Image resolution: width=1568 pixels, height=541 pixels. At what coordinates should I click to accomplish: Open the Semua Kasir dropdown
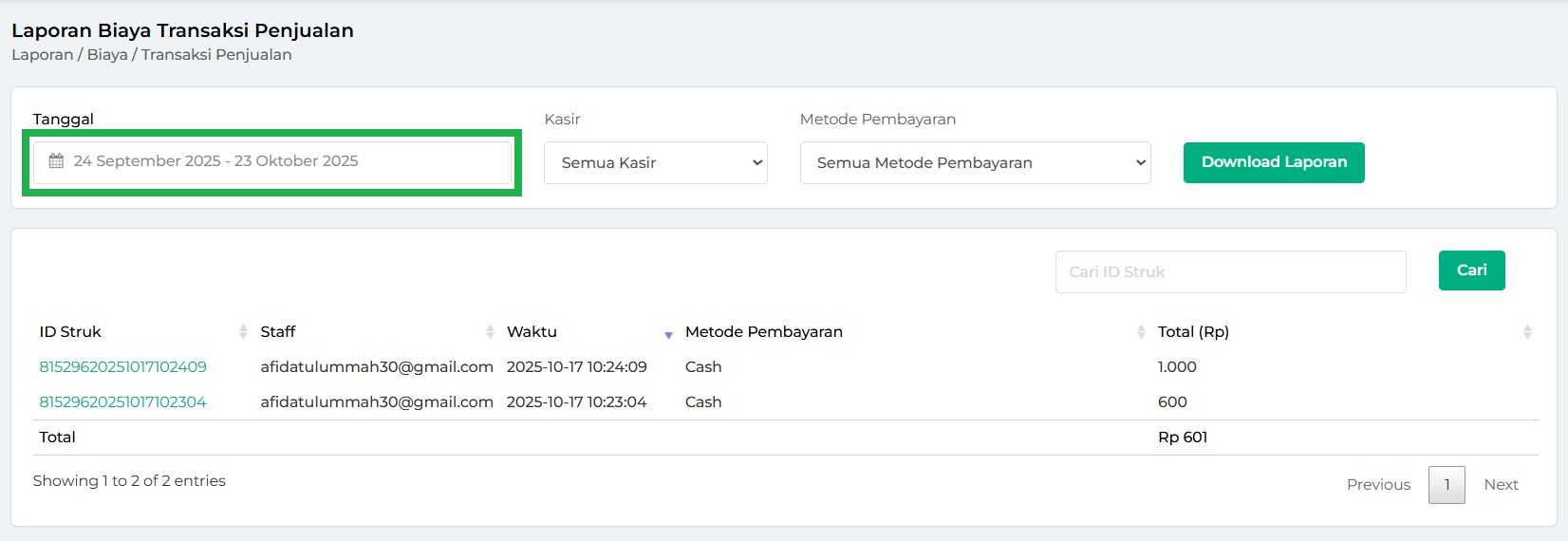pos(655,163)
